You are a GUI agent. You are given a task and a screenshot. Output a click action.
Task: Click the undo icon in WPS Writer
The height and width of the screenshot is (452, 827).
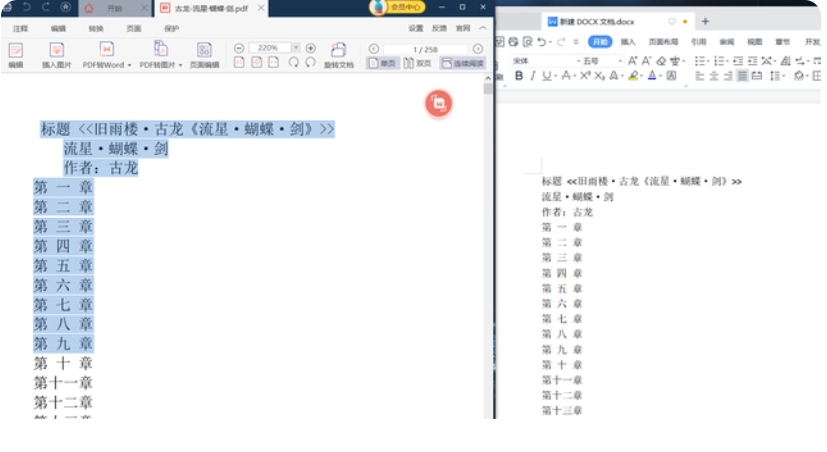pyautogui.click(x=542, y=42)
